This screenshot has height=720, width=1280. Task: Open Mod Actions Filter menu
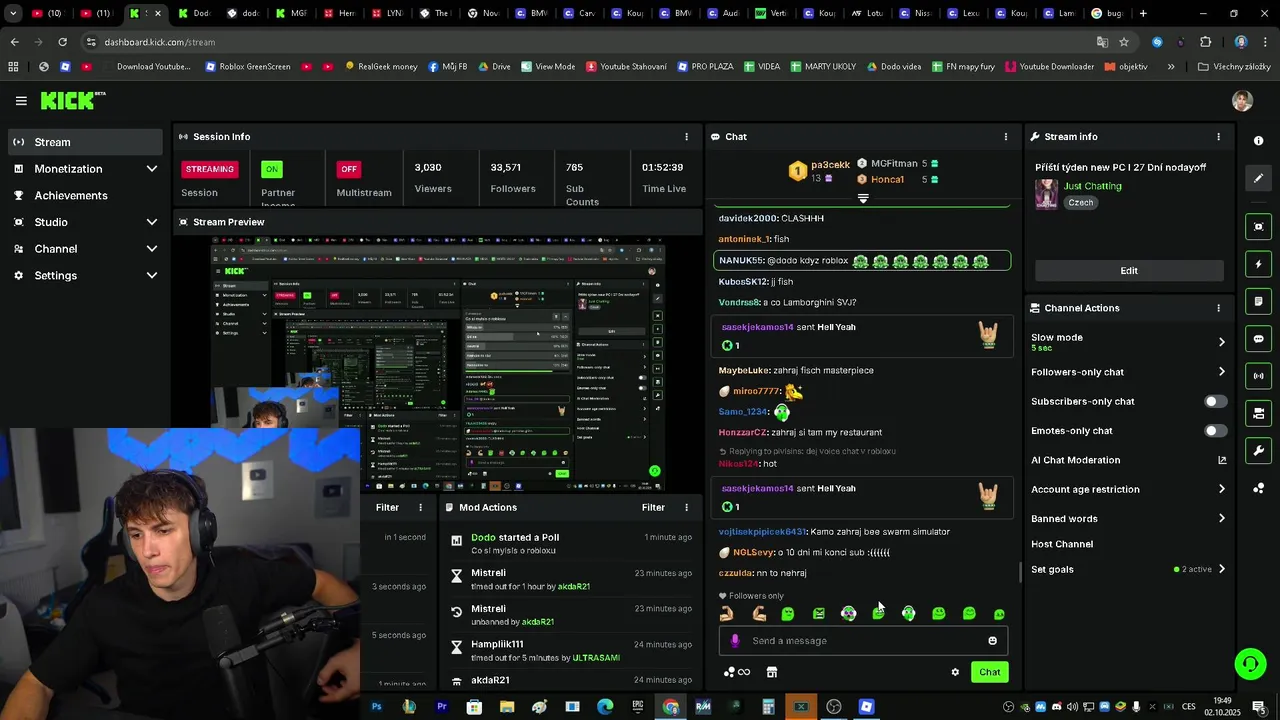653,508
